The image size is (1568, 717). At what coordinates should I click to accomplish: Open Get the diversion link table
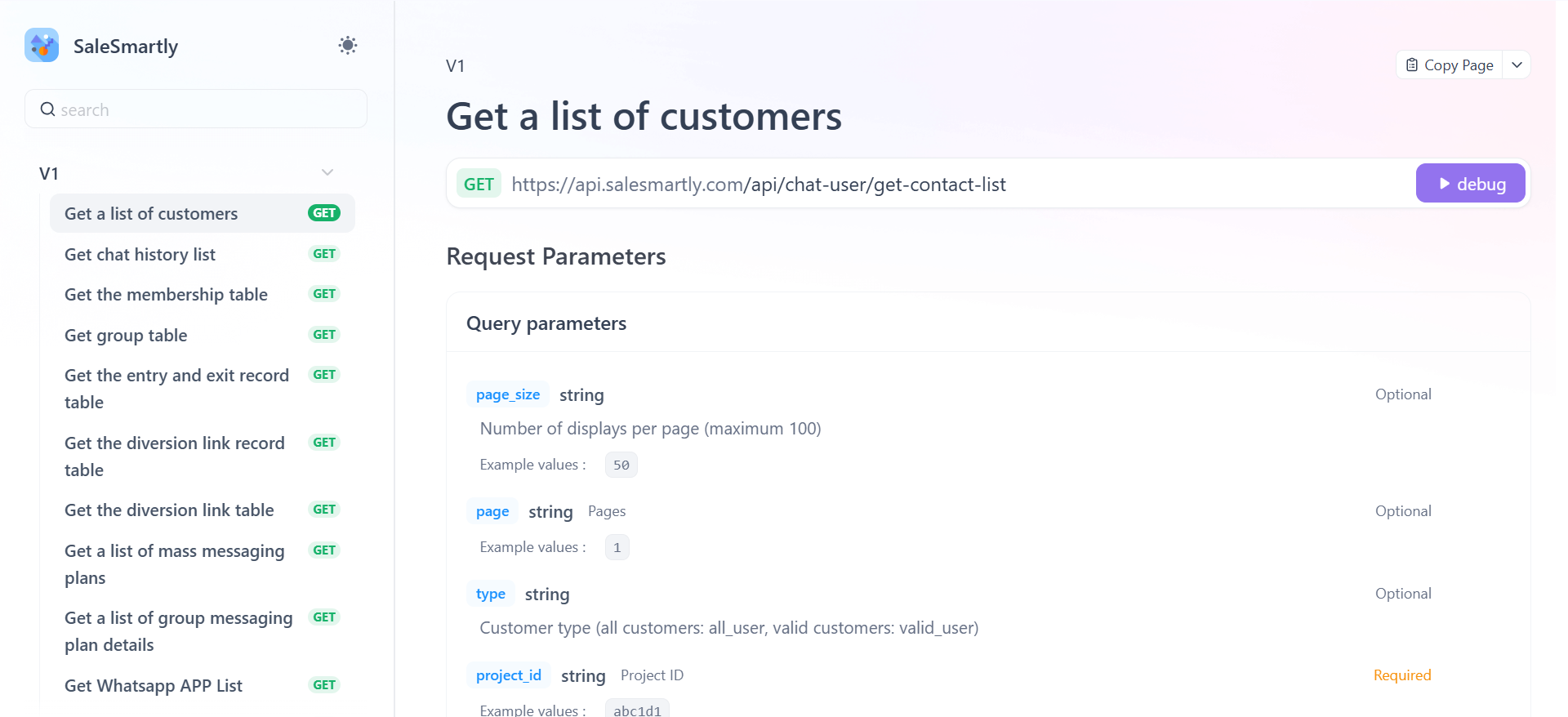[x=169, y=510]
